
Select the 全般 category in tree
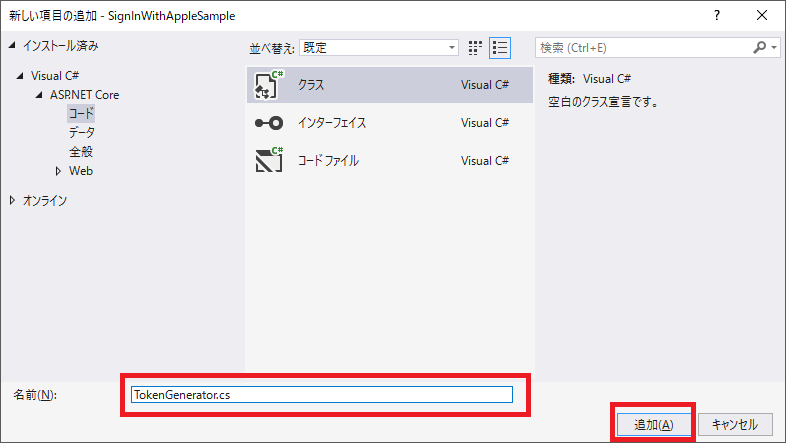pos(81,151)
